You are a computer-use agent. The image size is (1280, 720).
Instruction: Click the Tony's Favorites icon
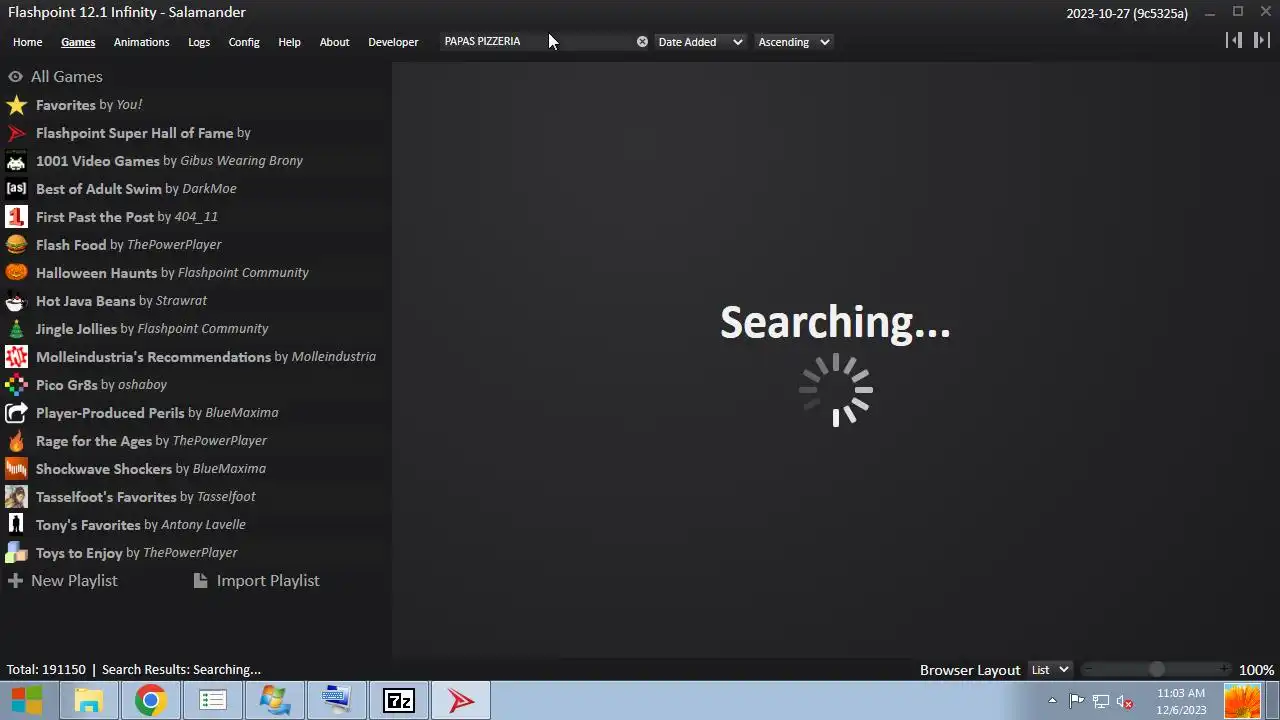(x=16, y=525)
